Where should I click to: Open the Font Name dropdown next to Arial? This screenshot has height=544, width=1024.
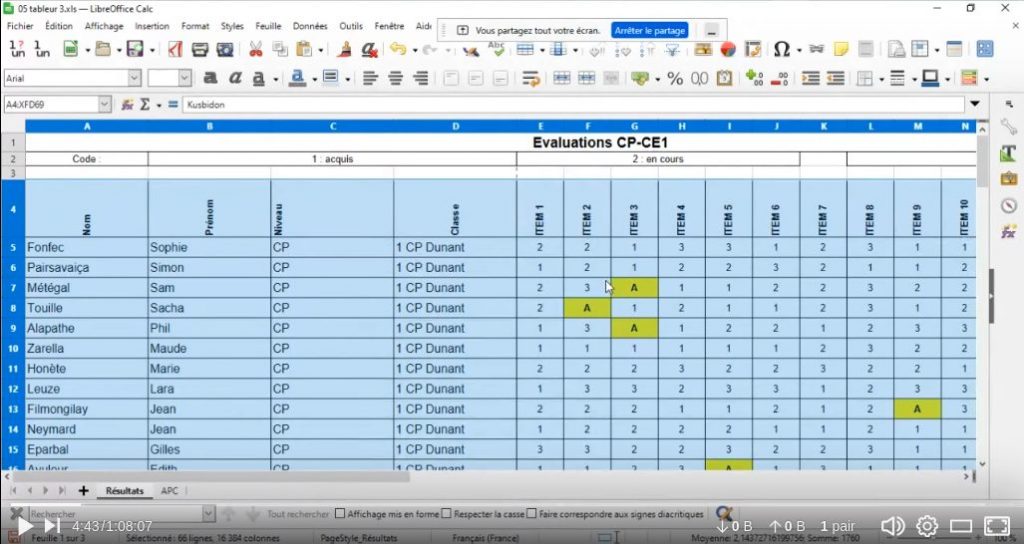[135, 78]
